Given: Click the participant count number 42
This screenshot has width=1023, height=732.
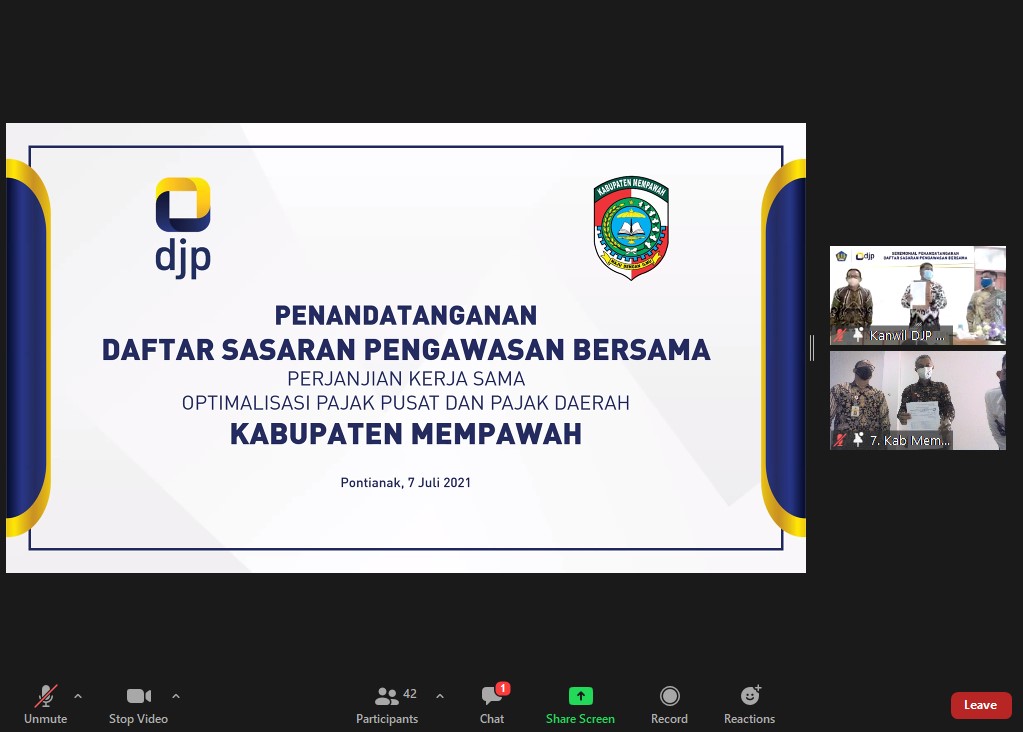Looking at the screenshot, I should (410, 693).
